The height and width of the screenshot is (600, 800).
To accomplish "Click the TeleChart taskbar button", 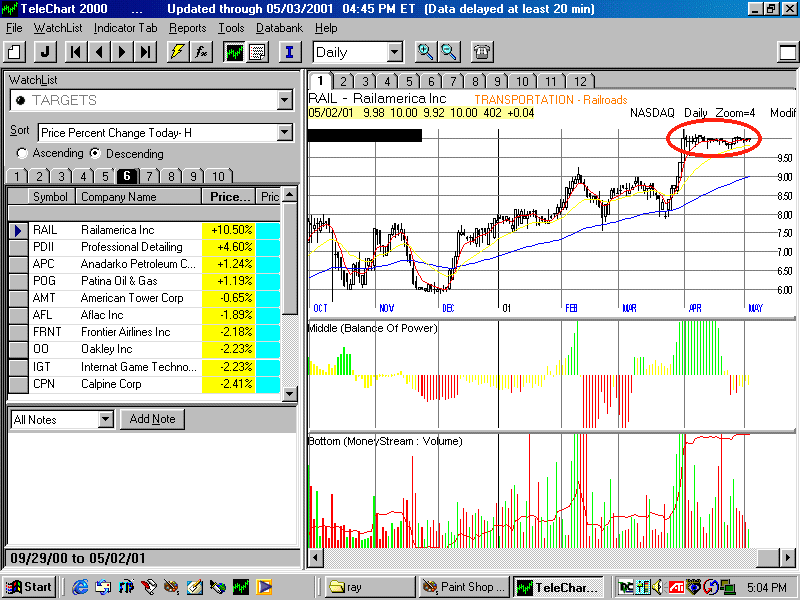I will [x=558, y=587].
